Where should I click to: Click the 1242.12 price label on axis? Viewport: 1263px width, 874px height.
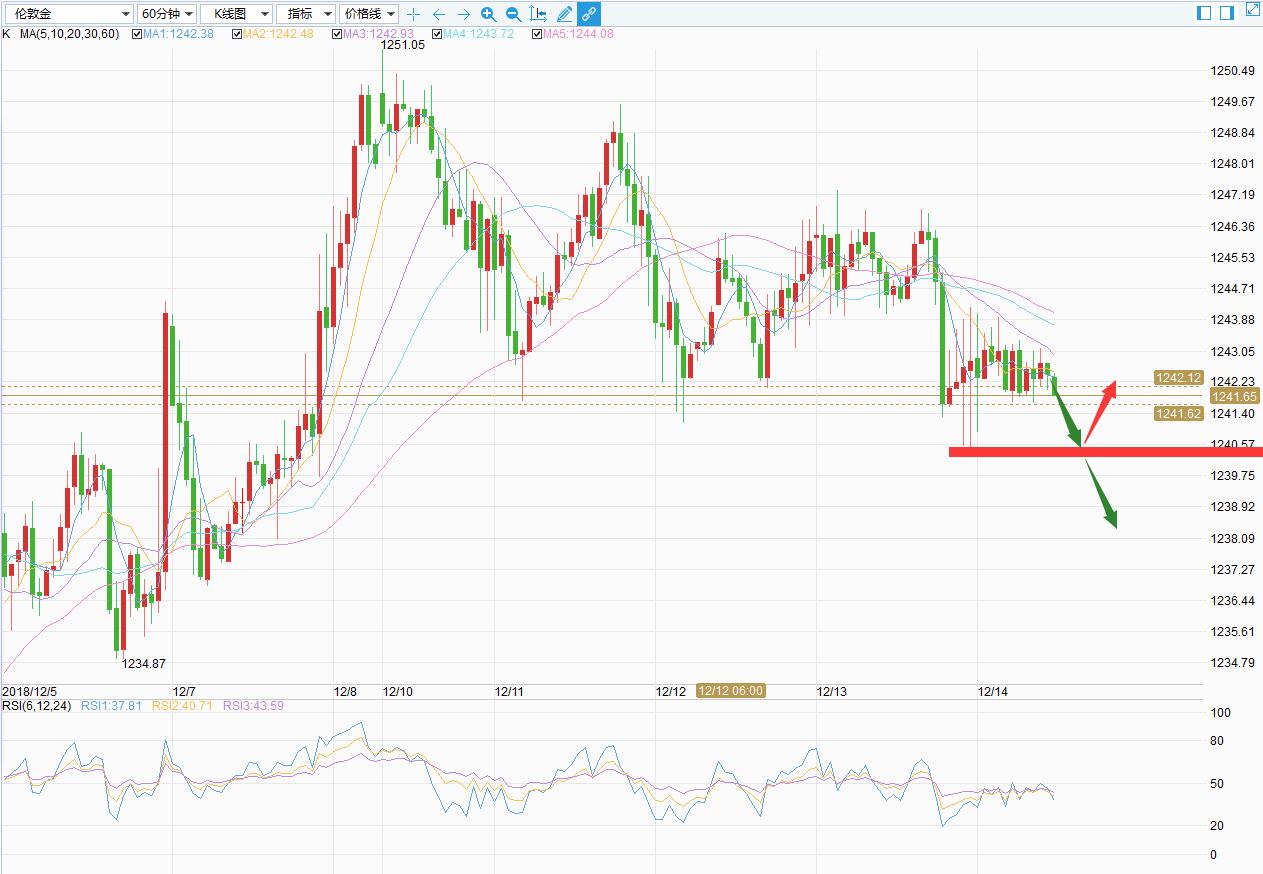1178,378
